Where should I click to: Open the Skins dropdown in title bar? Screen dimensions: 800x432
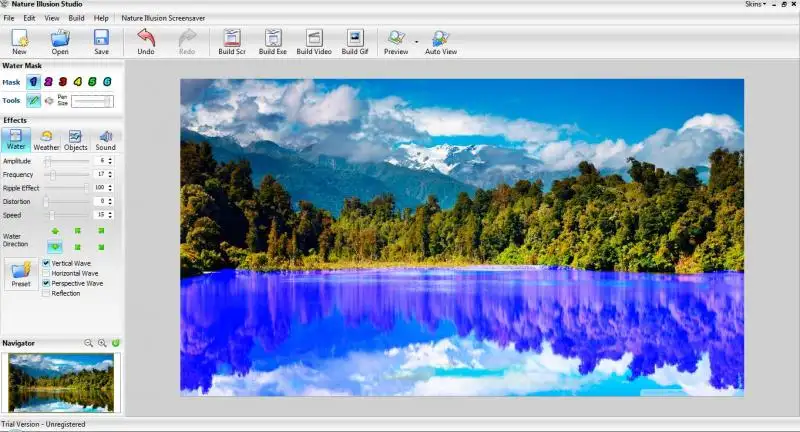point(755,4)
